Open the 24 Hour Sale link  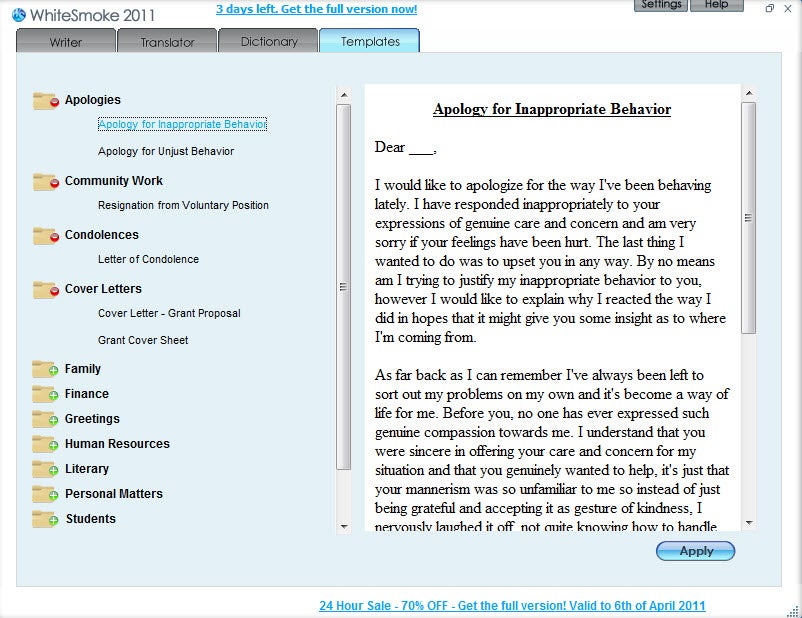tap(512, 606)
